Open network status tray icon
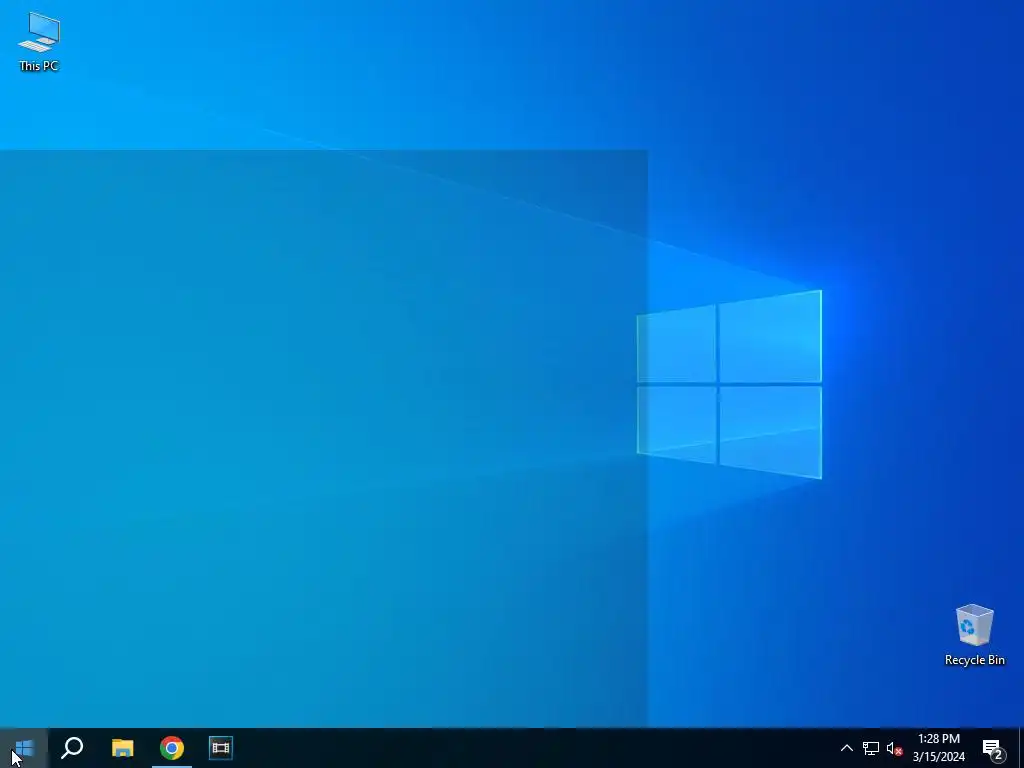This screenshot has width=1024, height=768. 871,748
